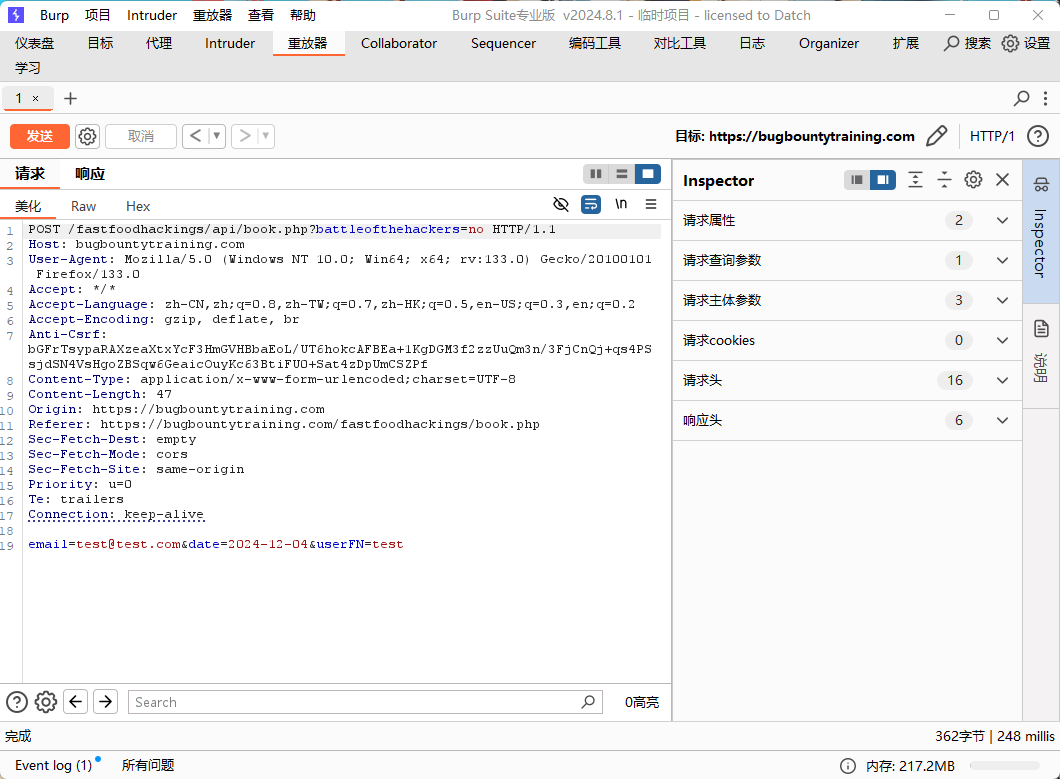Close Repeater tab 1

pos(36,99)
